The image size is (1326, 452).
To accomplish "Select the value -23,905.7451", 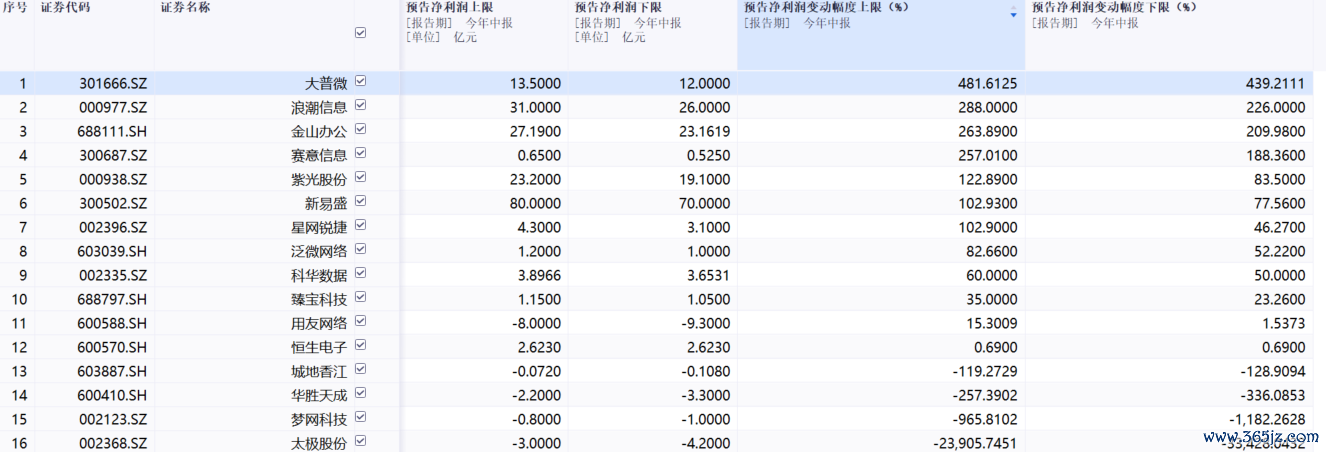I will pos(977,443).
